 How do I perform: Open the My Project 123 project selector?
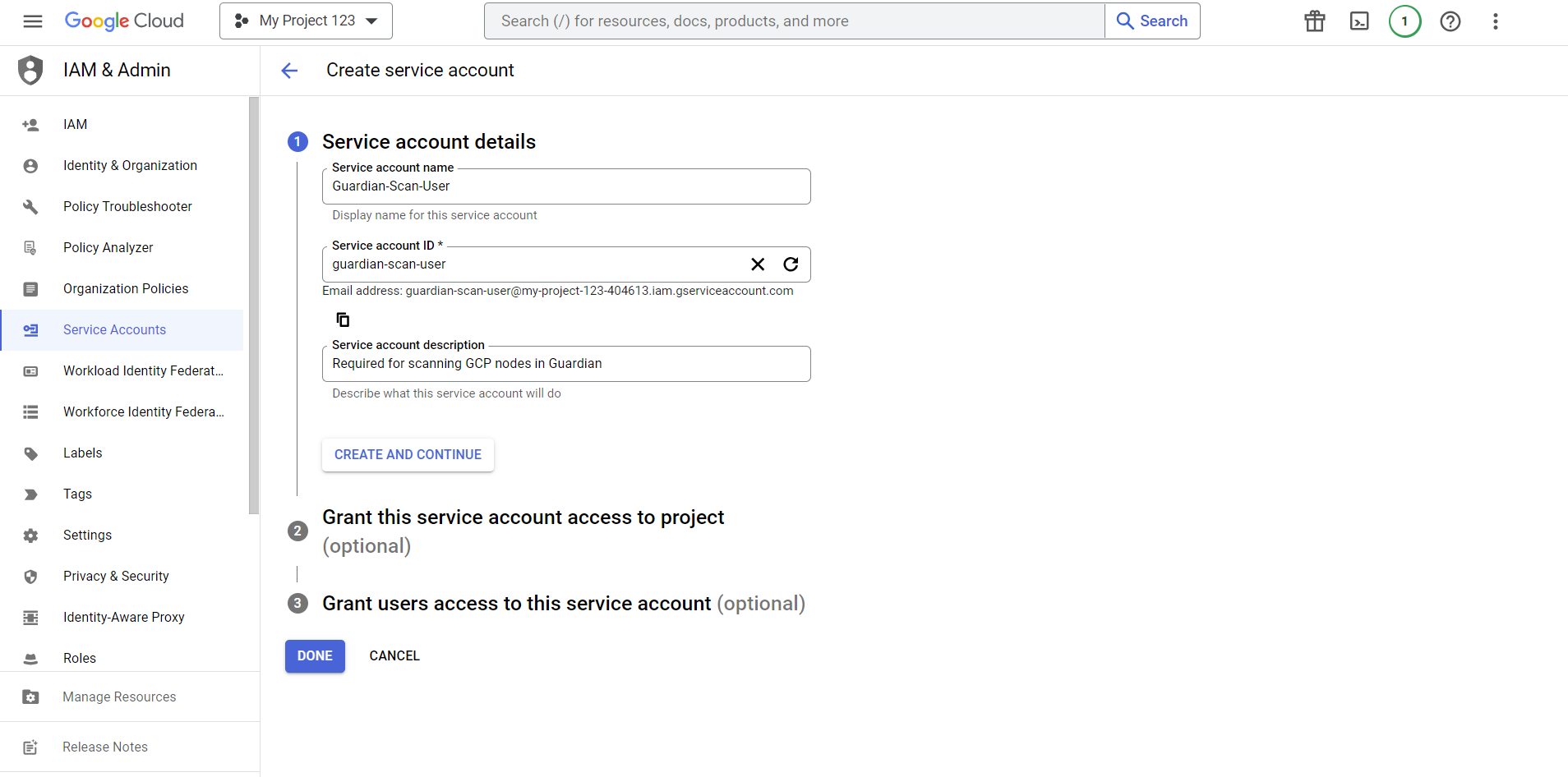tap(306, 21)
